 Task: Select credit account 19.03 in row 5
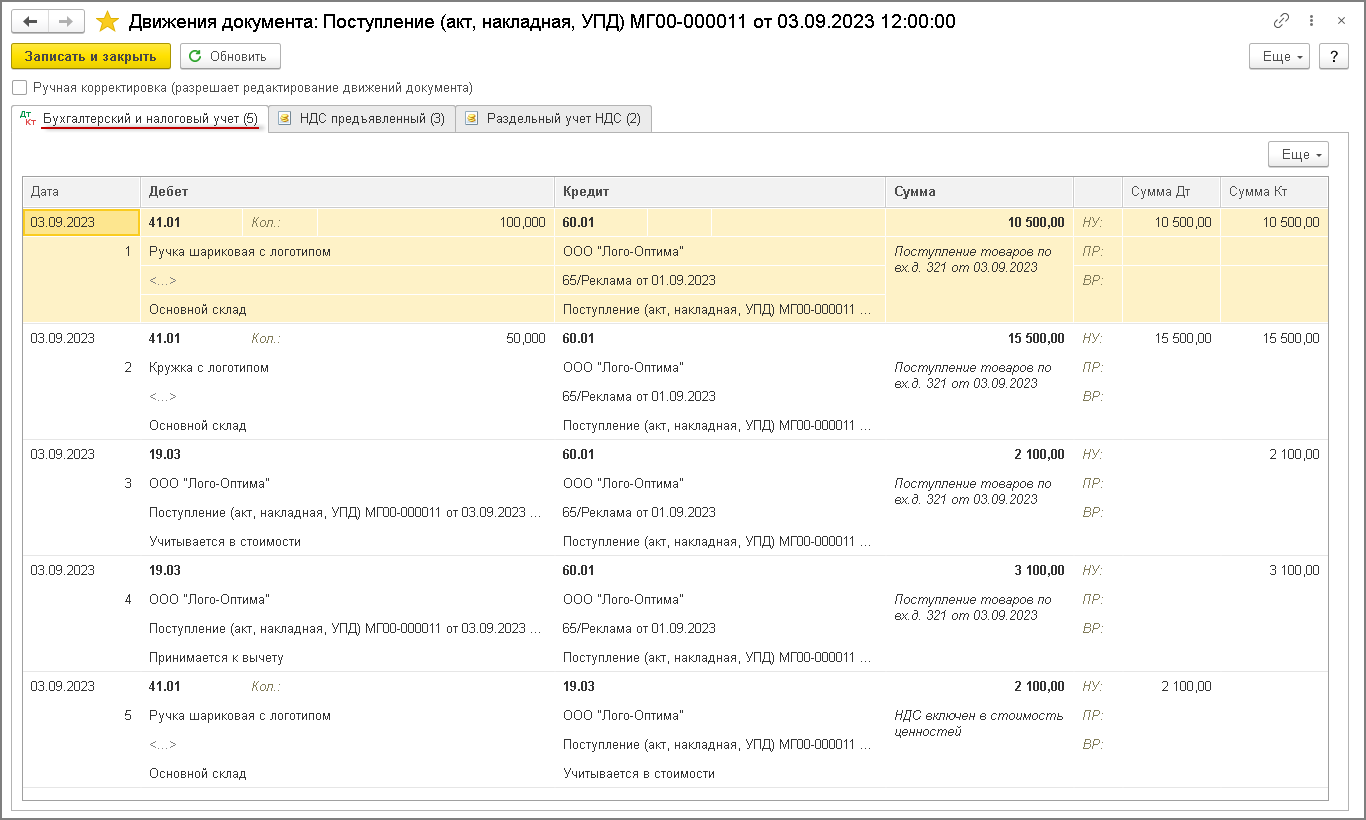(579, 686)
